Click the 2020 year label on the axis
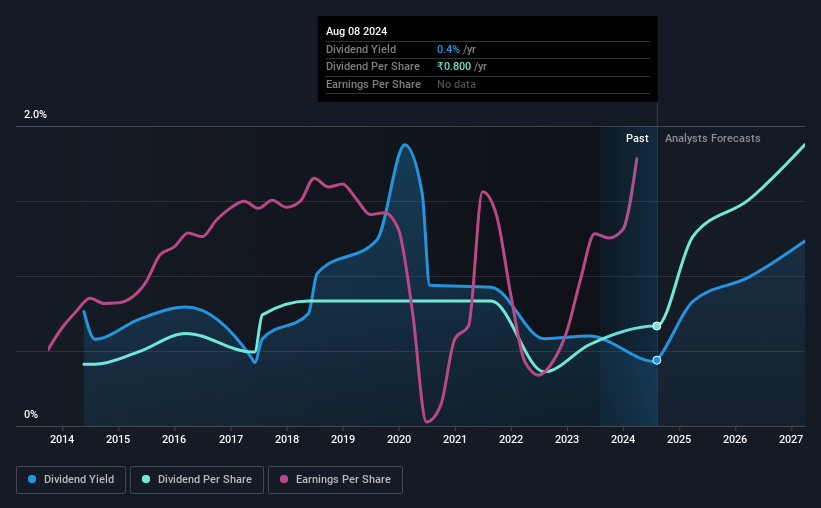This screenshot has width=821, height=508. click(x=399, y=439)
